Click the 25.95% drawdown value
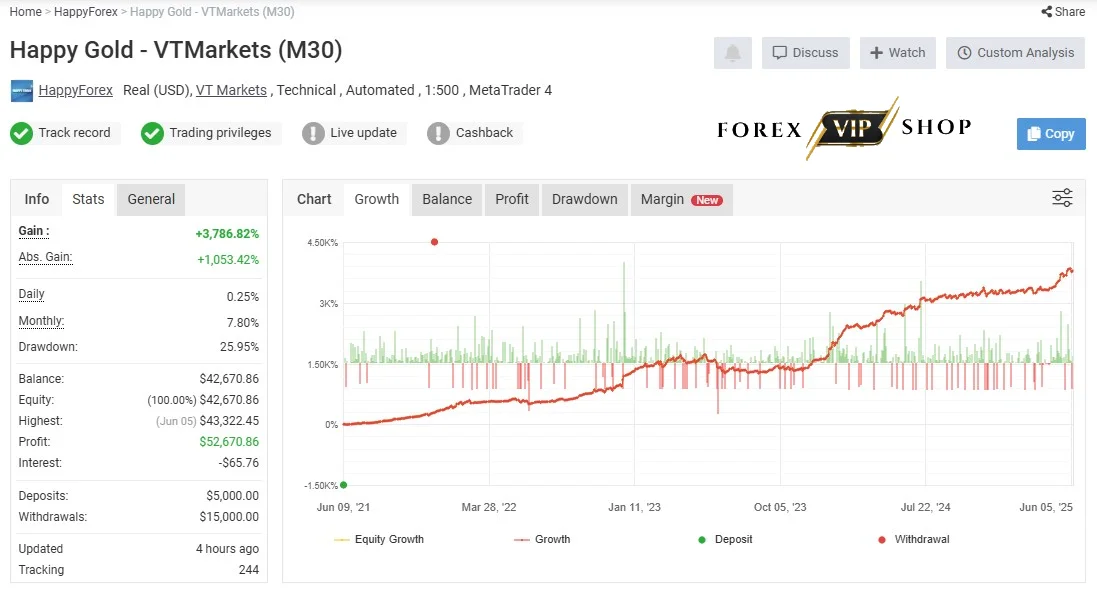This screenshot has height=592, width=1097. (239, 347)
